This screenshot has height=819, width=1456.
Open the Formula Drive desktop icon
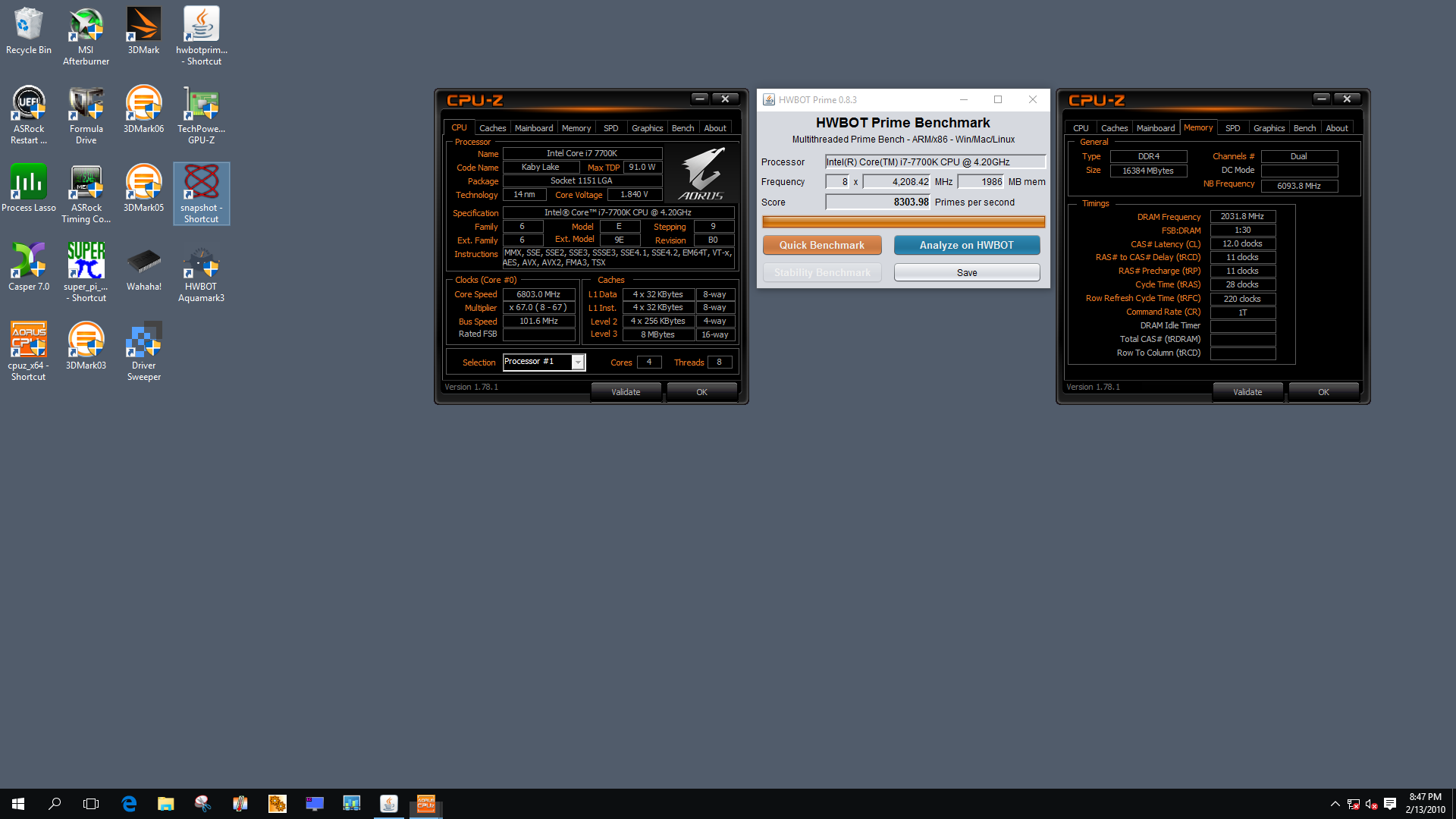click(x=86, y=115)
